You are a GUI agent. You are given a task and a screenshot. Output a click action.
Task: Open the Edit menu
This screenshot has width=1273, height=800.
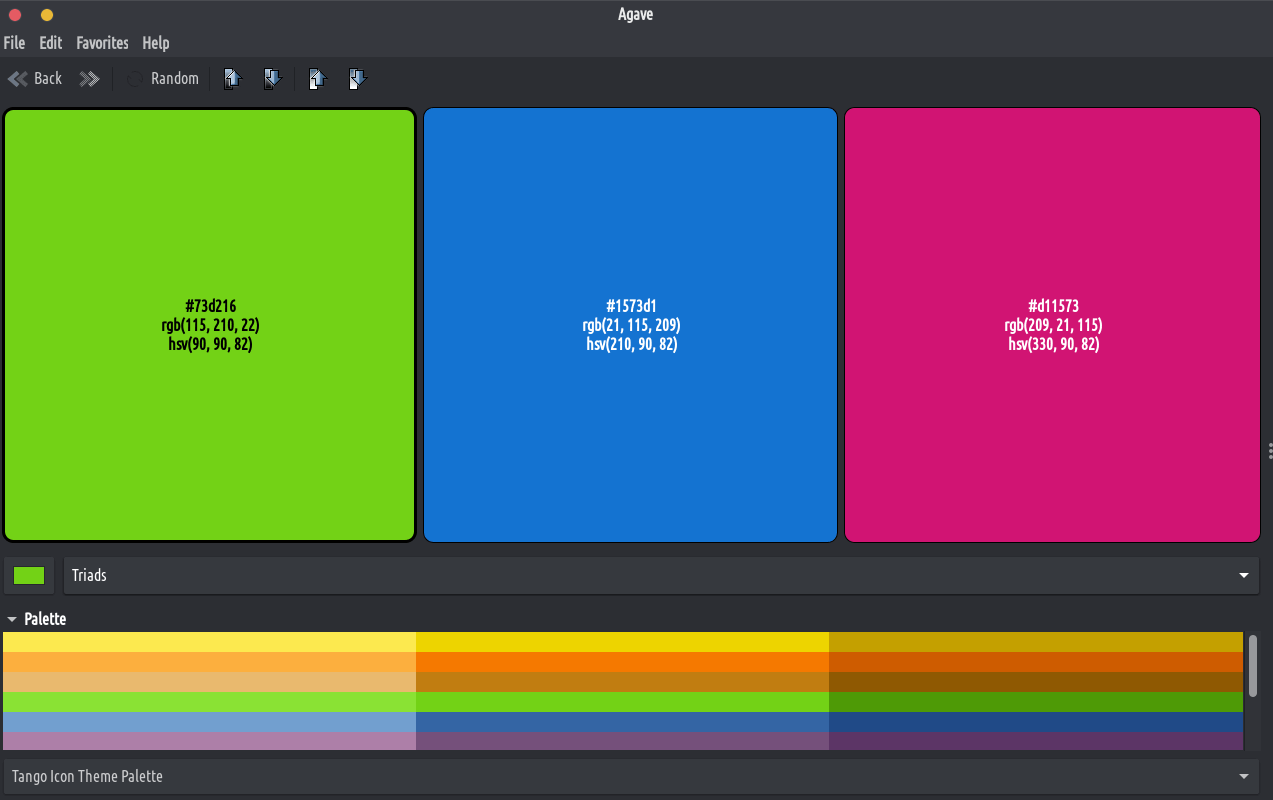[x=50, y=43]
